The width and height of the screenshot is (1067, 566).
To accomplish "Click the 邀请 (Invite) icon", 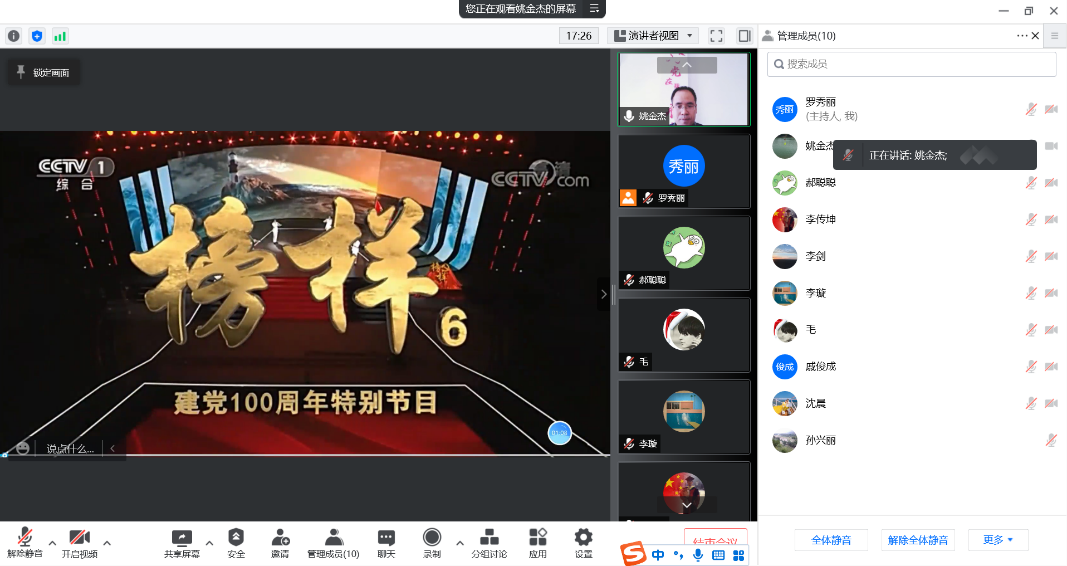I will pyautogui.click(x=280, y=538).
